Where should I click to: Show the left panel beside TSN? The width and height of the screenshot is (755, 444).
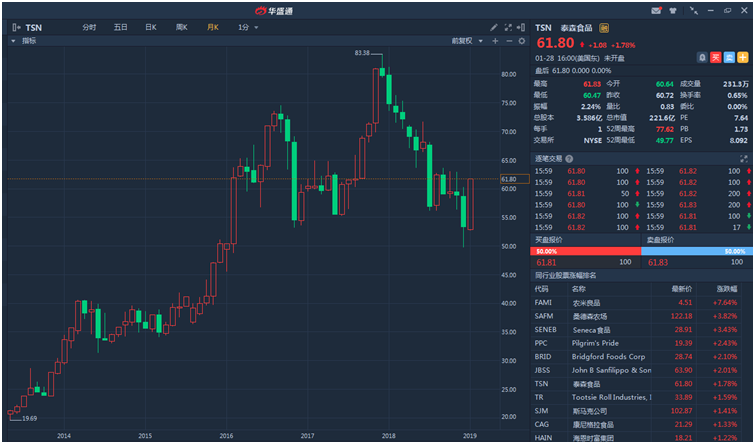(x=17, y=27)
